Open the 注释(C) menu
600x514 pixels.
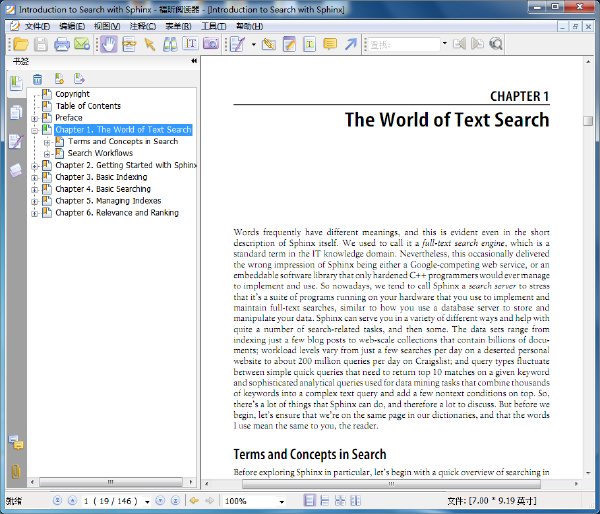(x=142, y=26)
